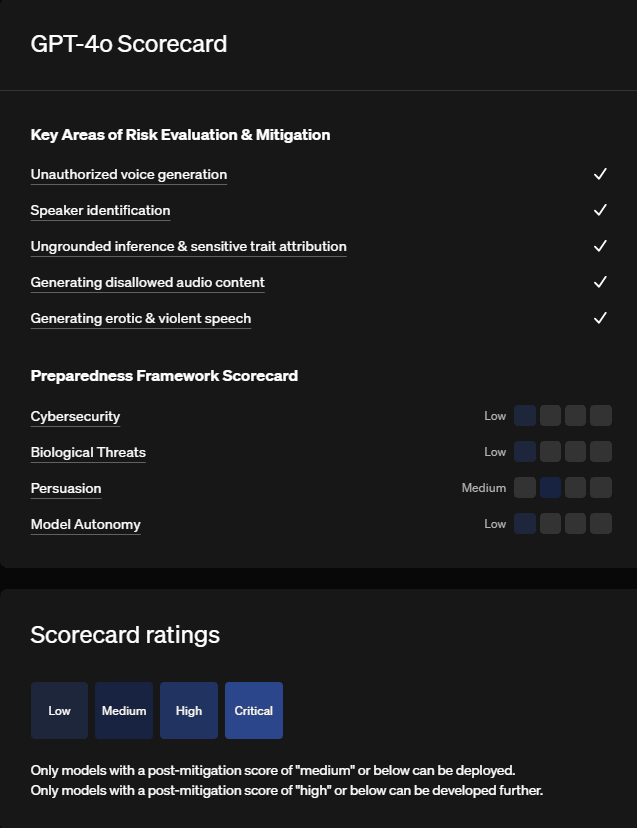Open the Speaker identification link
637x828 pixels.
click(100, 211)
